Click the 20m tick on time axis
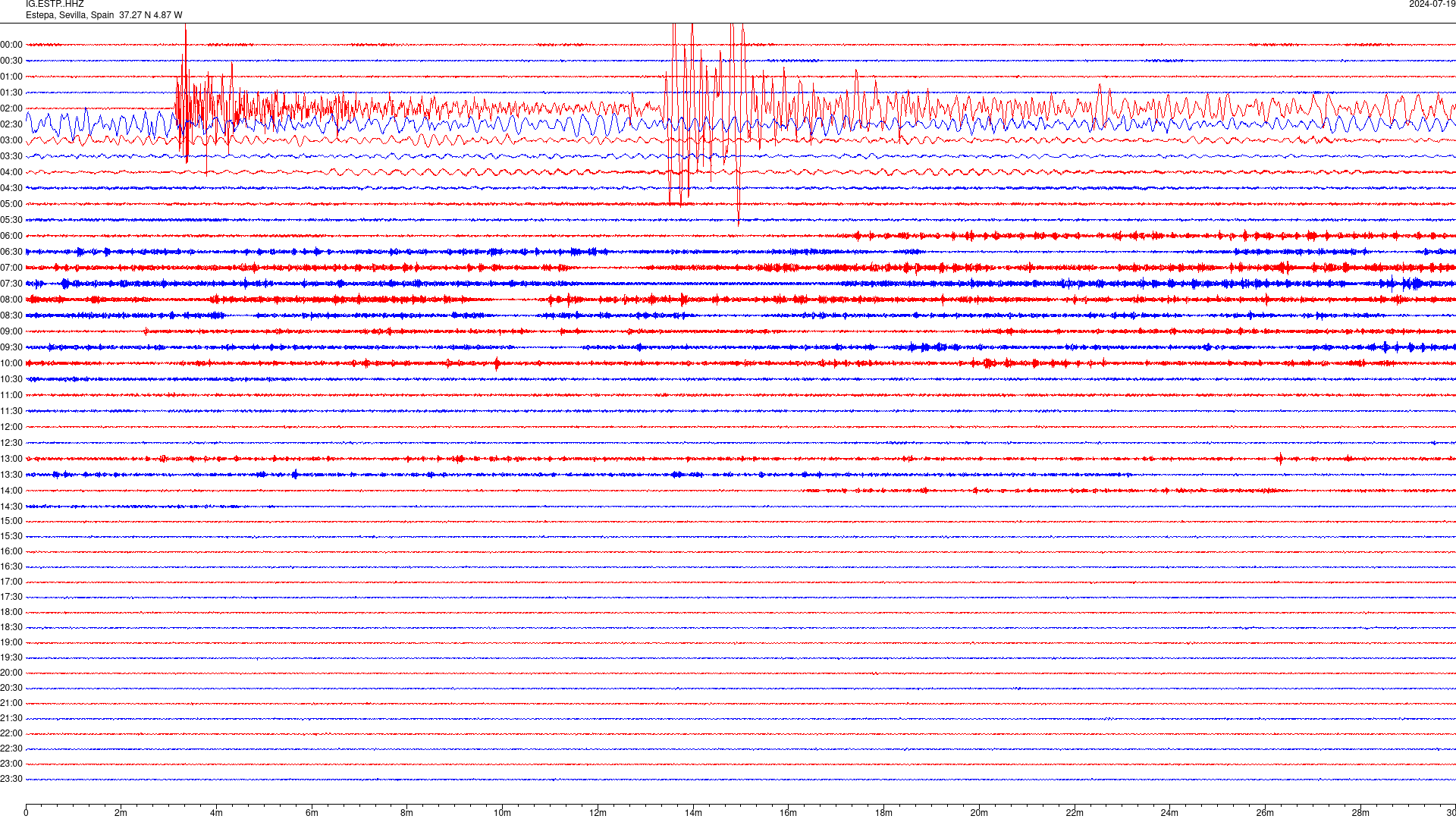 pyautogui.click(x=979, y=813)
